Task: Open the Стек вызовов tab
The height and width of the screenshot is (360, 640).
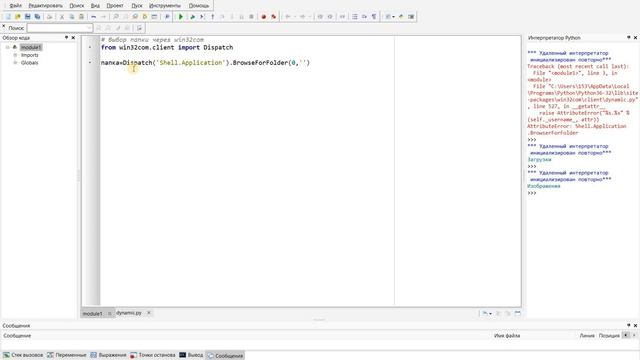Action: (23, 355)
